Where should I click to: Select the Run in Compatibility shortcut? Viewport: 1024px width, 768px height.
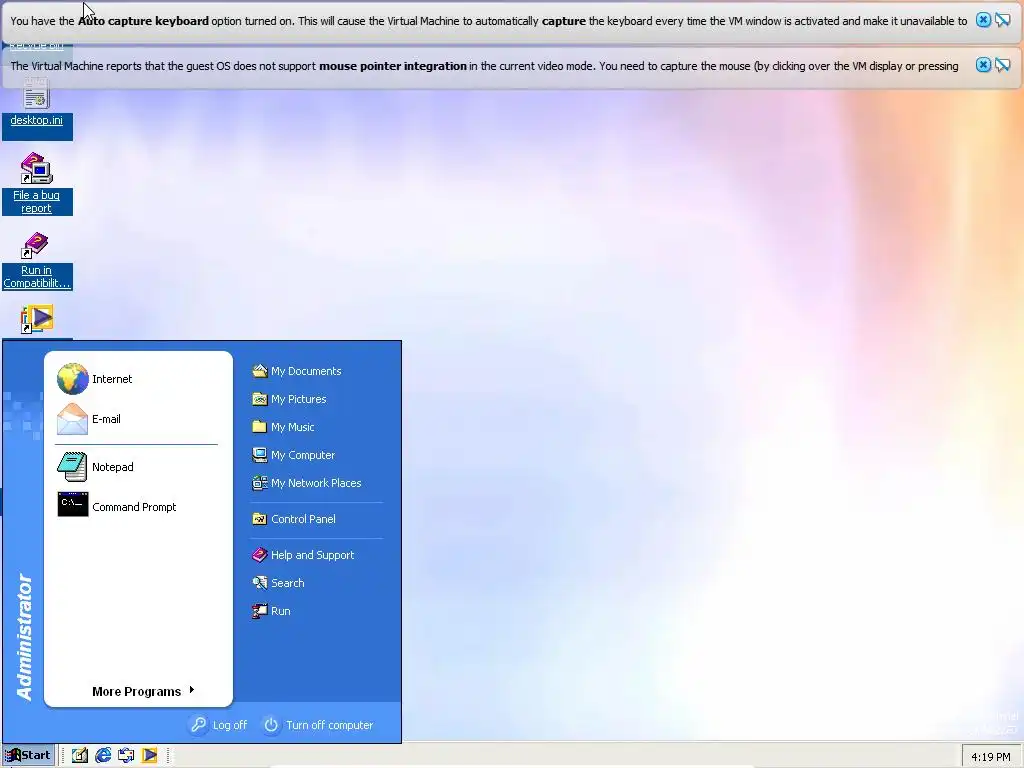(x=37, y=261)
